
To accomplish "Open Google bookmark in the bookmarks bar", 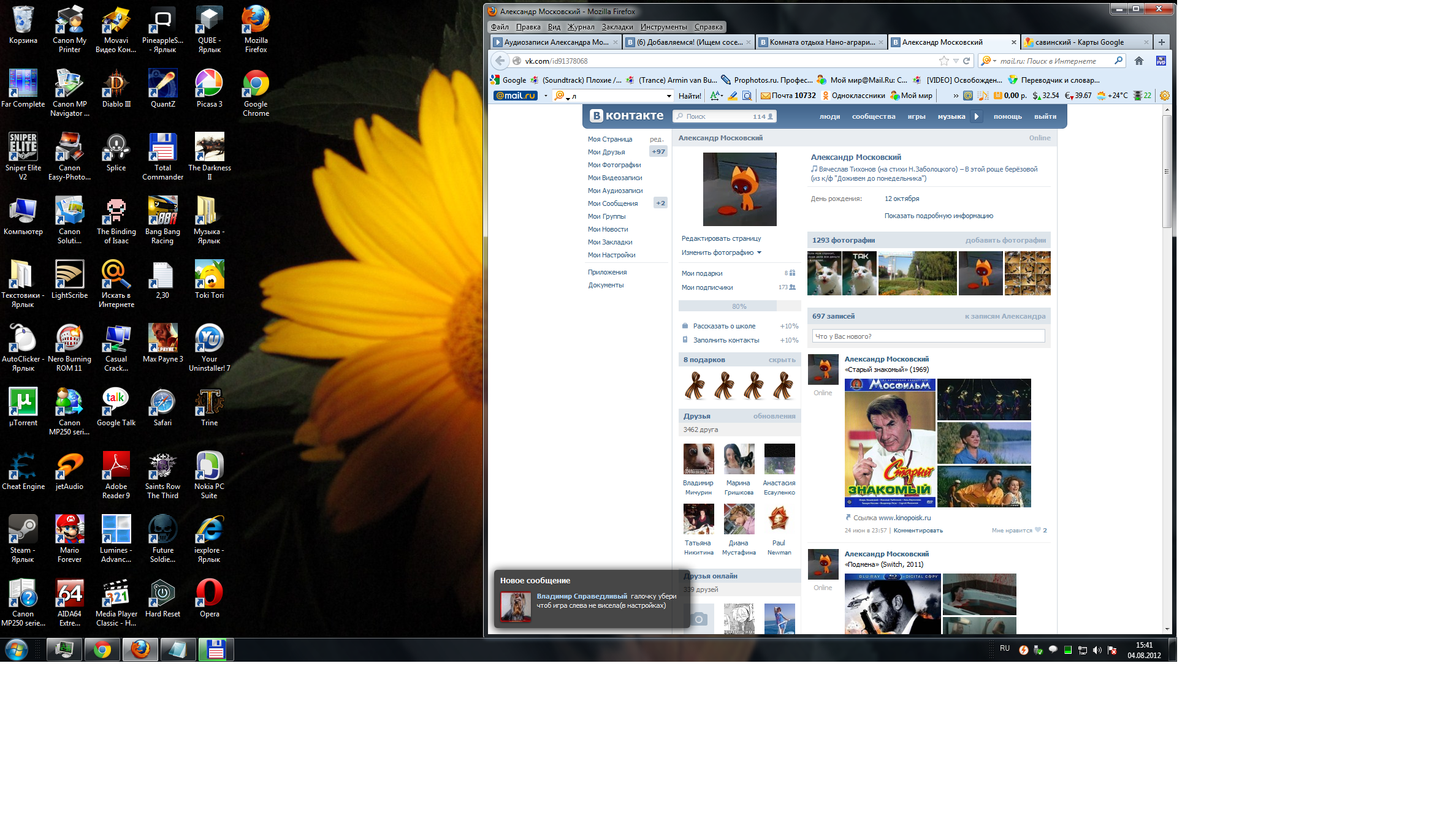I will (508, 80).
